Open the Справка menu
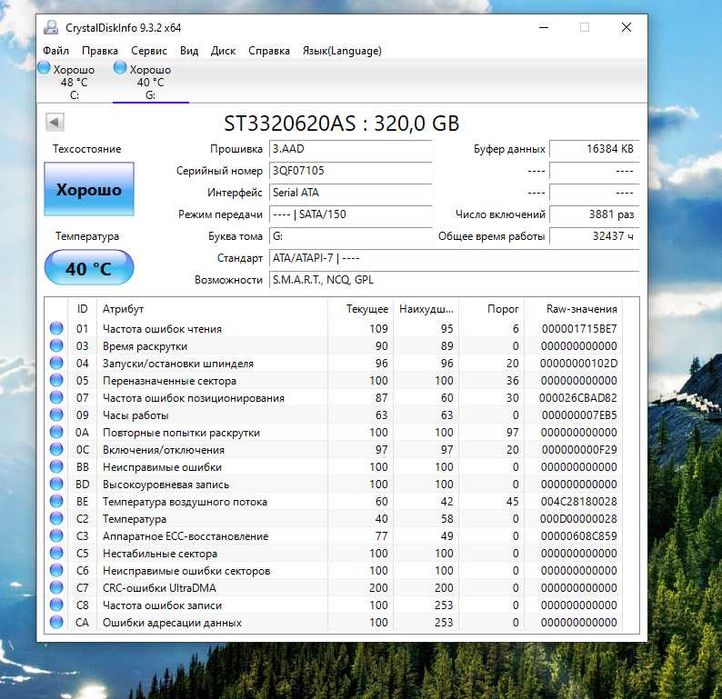 (x=269, y=51)
